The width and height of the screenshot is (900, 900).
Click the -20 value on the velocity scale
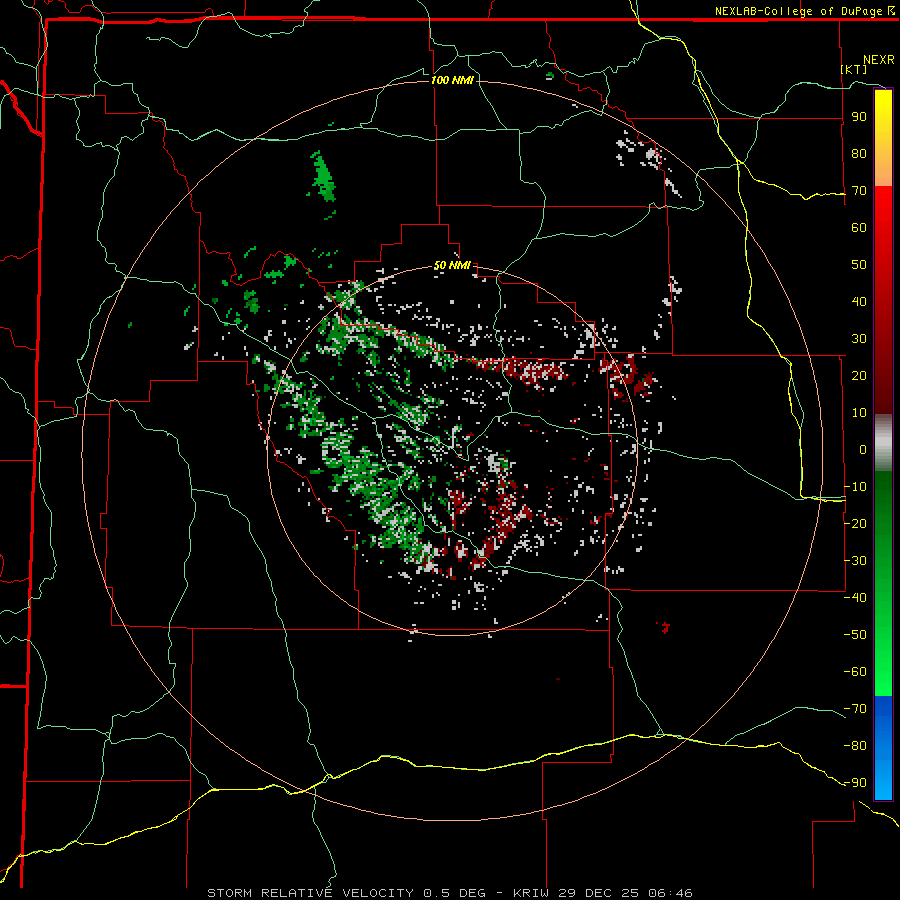coord(855,523)
